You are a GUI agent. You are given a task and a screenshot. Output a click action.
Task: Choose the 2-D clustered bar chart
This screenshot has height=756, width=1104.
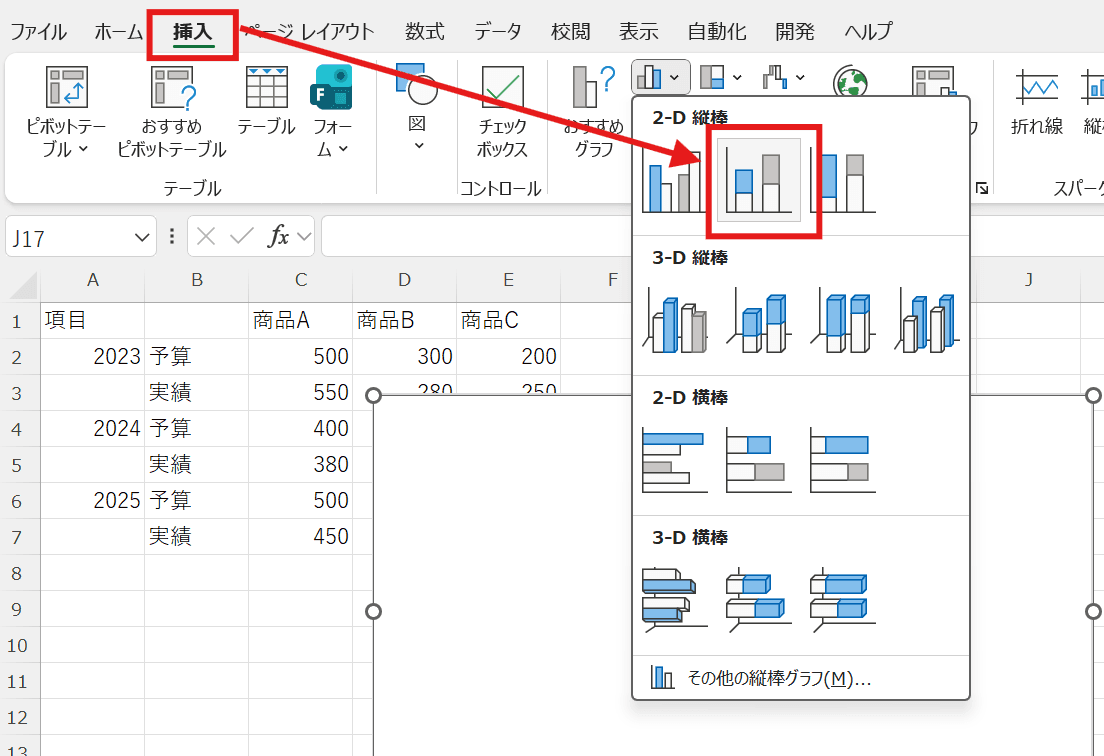coord(673,462)
